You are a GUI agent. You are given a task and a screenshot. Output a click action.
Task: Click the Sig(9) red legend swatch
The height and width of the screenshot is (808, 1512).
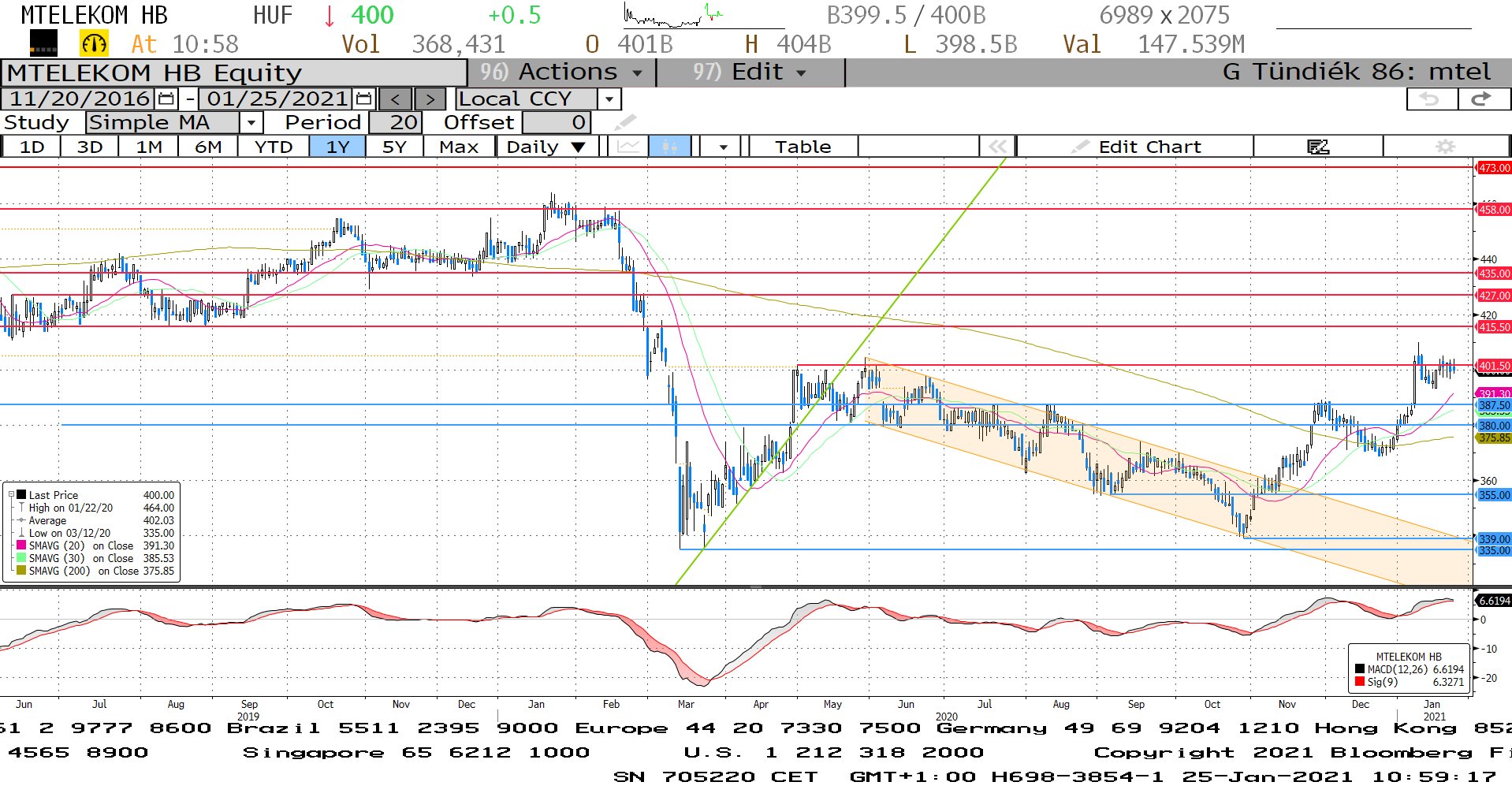tap(1360, 682)
